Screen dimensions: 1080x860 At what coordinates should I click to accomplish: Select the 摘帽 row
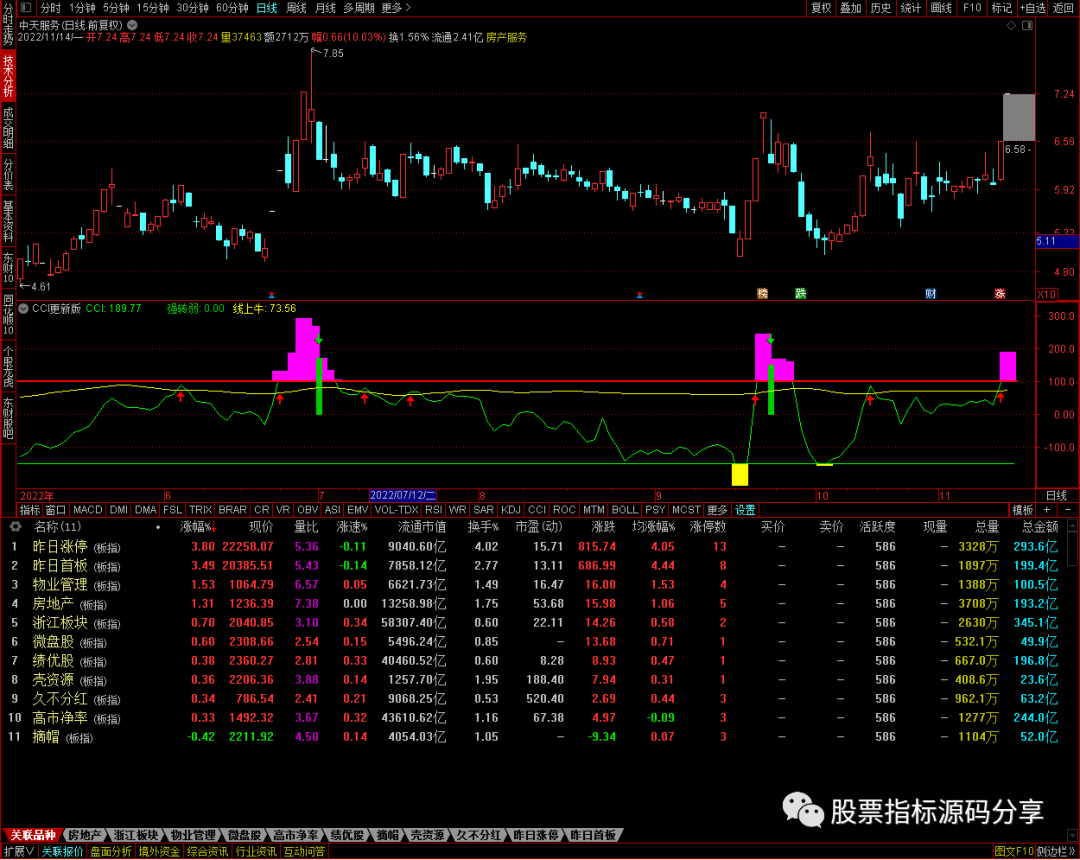point(540,737)
